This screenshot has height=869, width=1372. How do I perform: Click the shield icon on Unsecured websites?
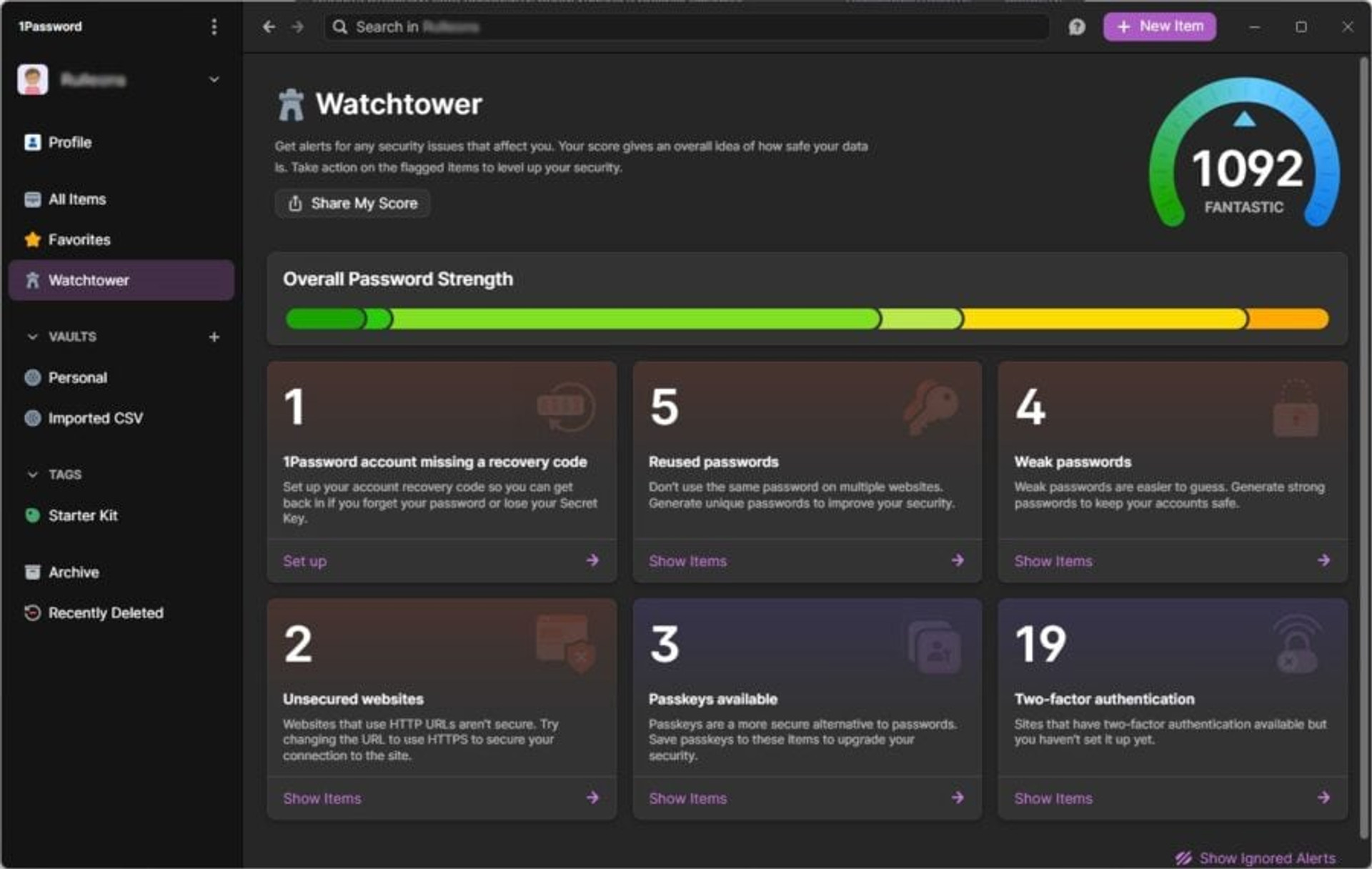click(x=566, y=643)
